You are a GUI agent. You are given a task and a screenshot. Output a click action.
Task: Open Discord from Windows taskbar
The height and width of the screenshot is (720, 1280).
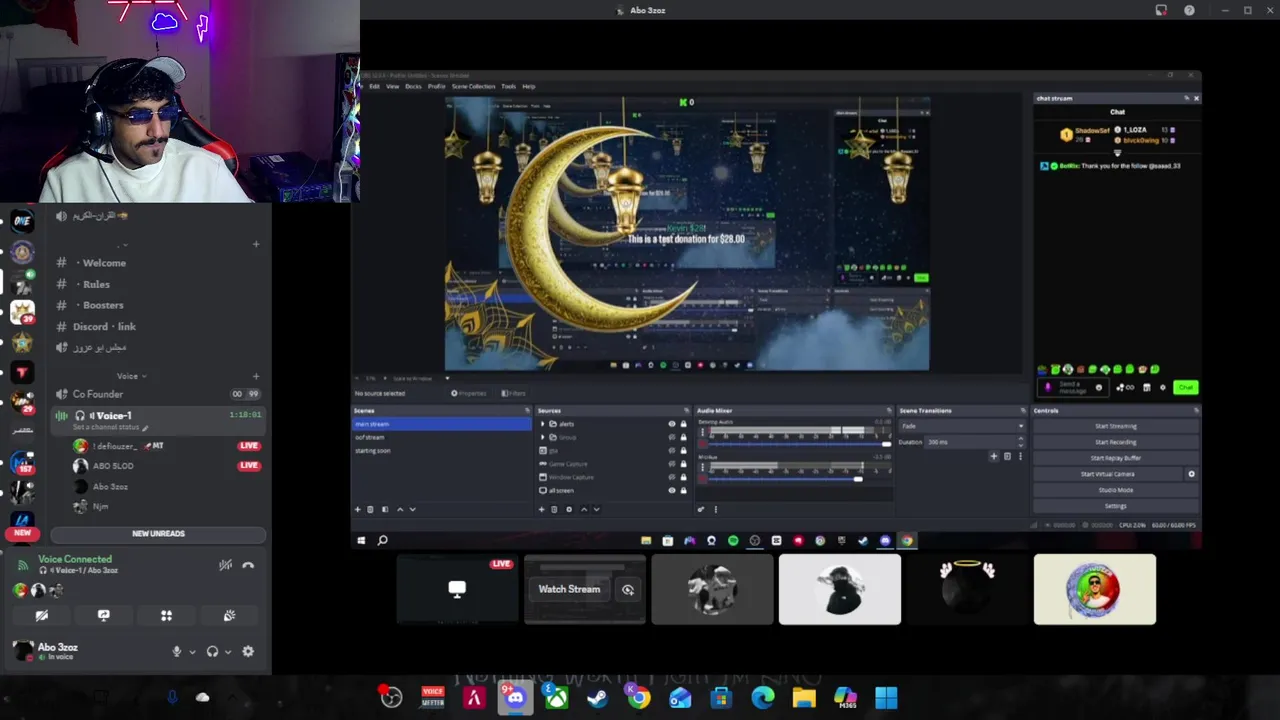coord(515,697)
